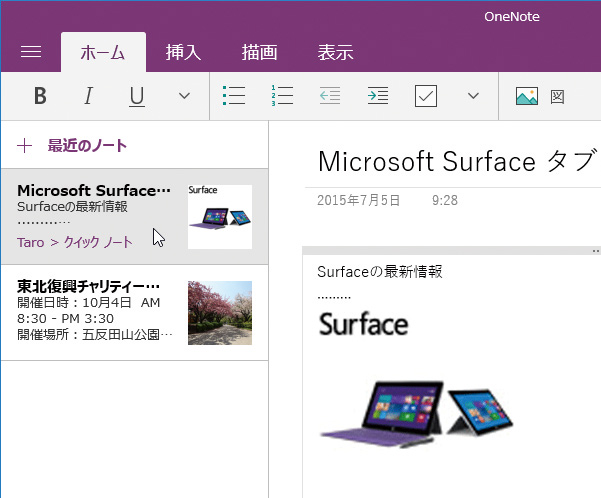Select the Surfaceの最新情報 text line
The height and width of the screenshot is (498, 601).
380,272
